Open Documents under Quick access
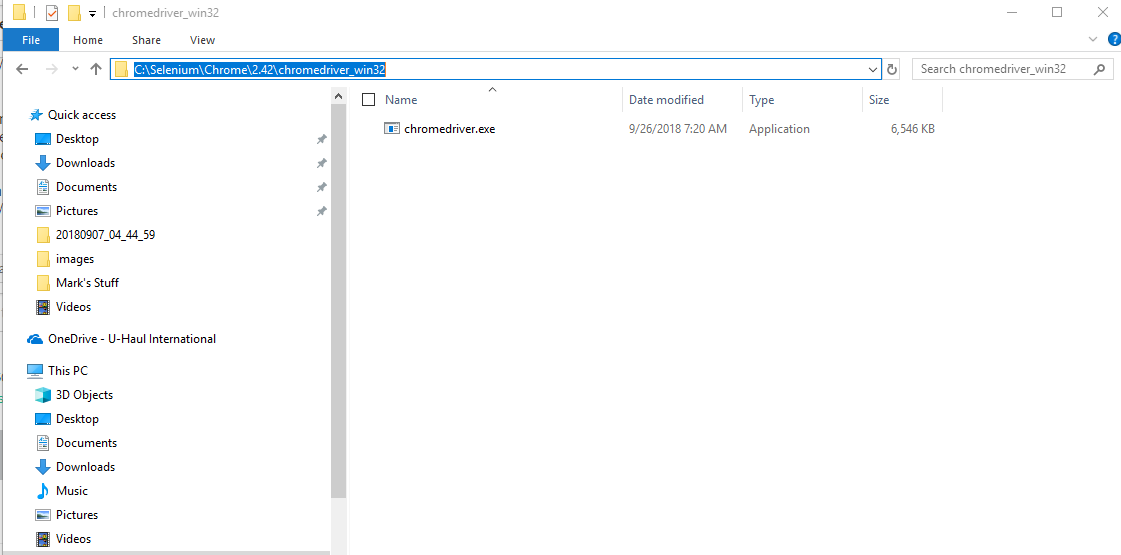Viewport: 1121px width, 555px height. tap(86, 187)
